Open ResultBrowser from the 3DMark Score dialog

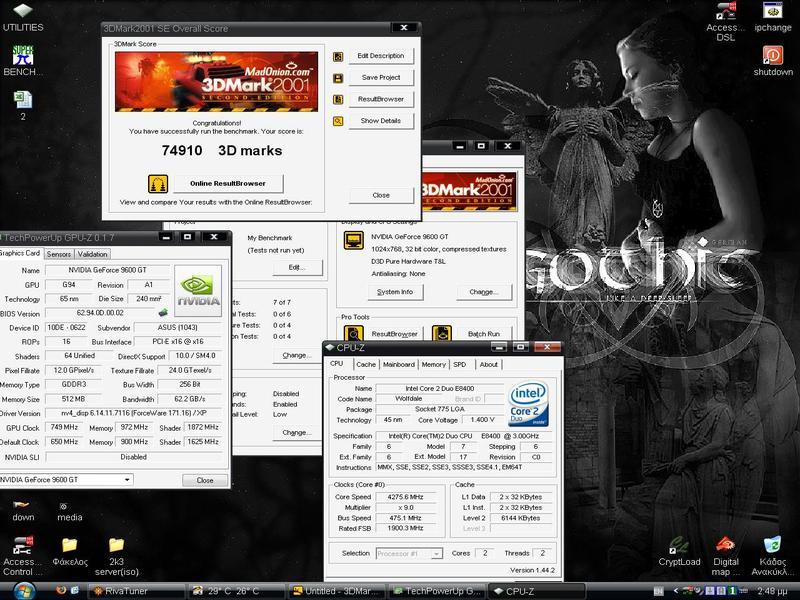click(x=381, y=99)
